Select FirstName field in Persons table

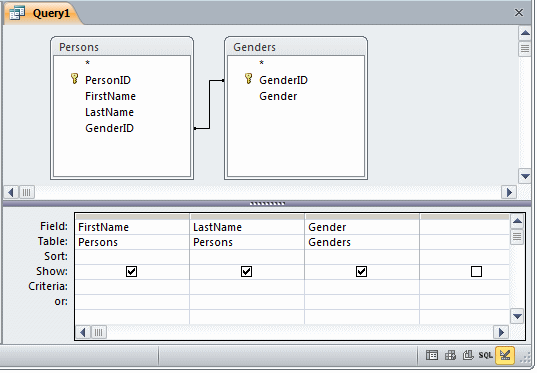click(110, 96)
